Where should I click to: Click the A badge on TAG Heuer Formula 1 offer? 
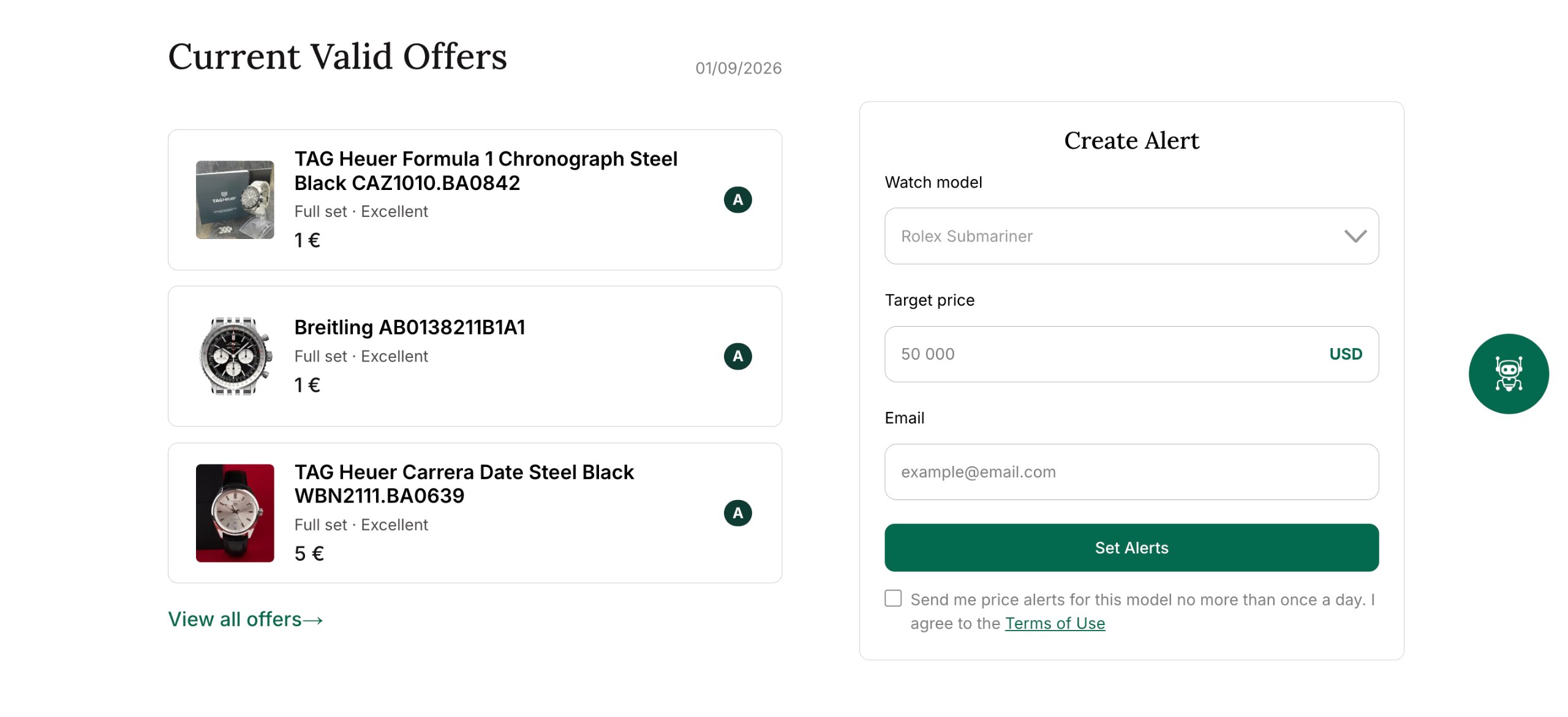point(737,199)
